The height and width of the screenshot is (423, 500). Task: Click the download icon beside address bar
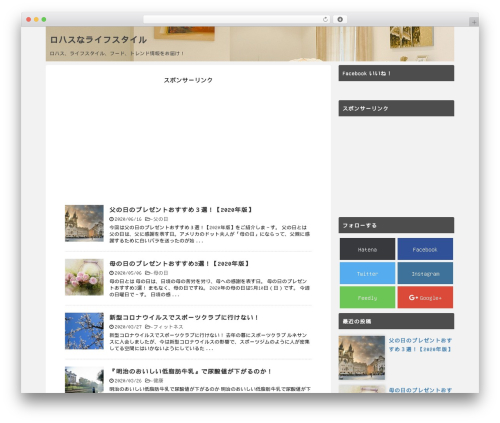340,19
